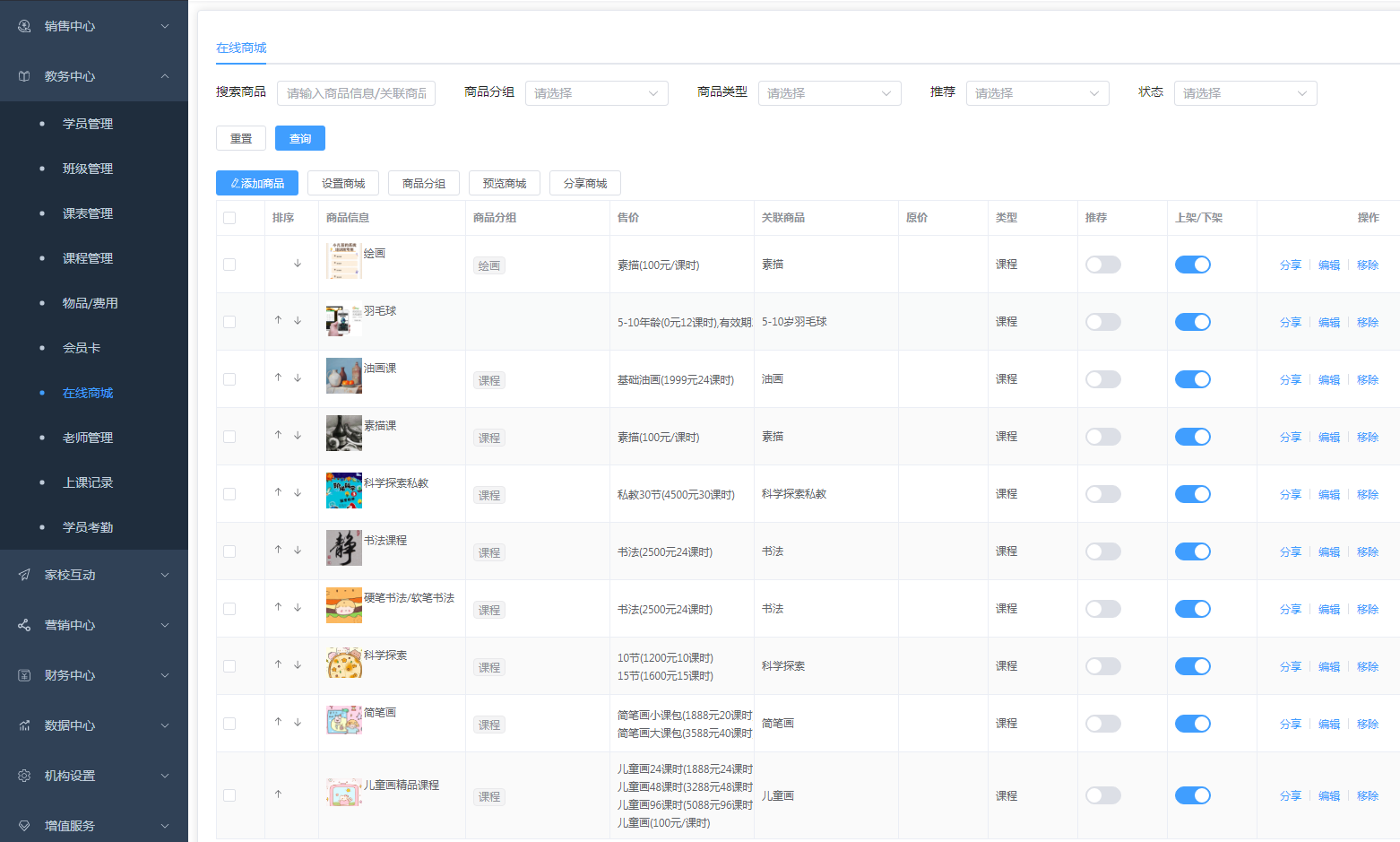Click 移除 link for 科学探索
This screenshot has height=842, width=1400.
tap(1368, 667)
